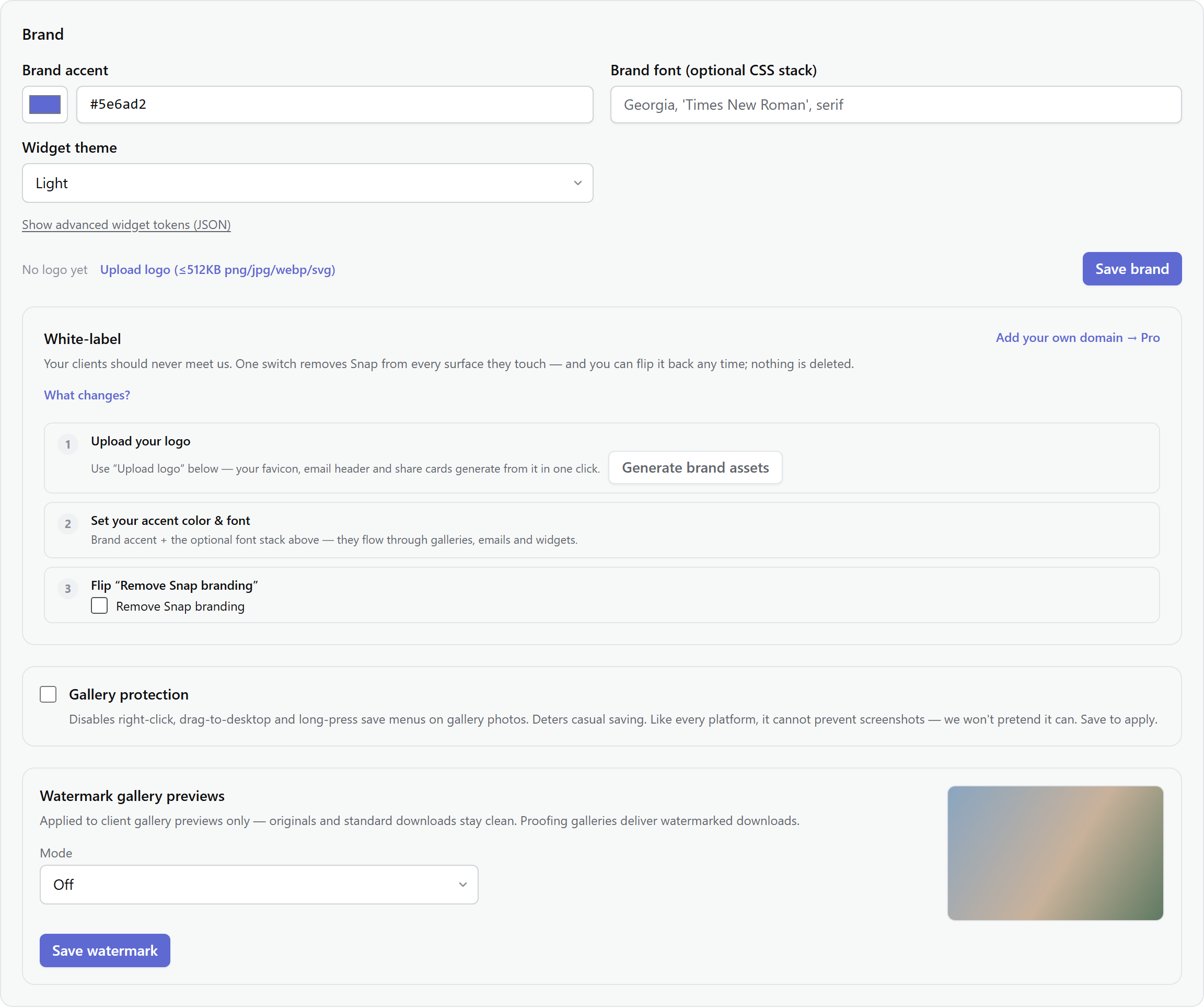Viewport: 1204px width, 1008px height.
Task: Click the 'Remove Snap branding' label
Action: click(180, 606)
